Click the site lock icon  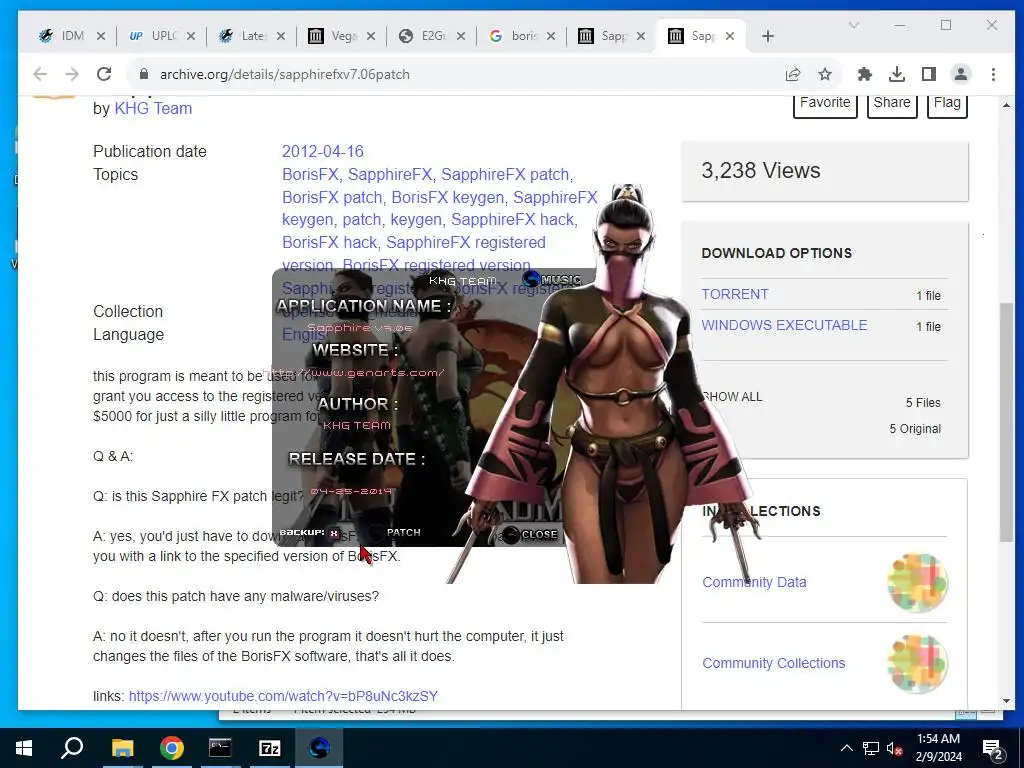click(x=144, y=74)
